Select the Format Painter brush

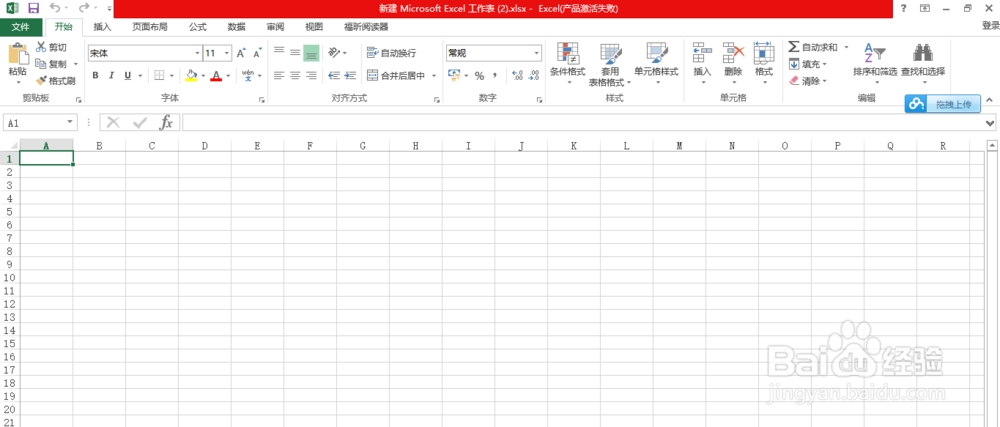[x=41, y=81]
